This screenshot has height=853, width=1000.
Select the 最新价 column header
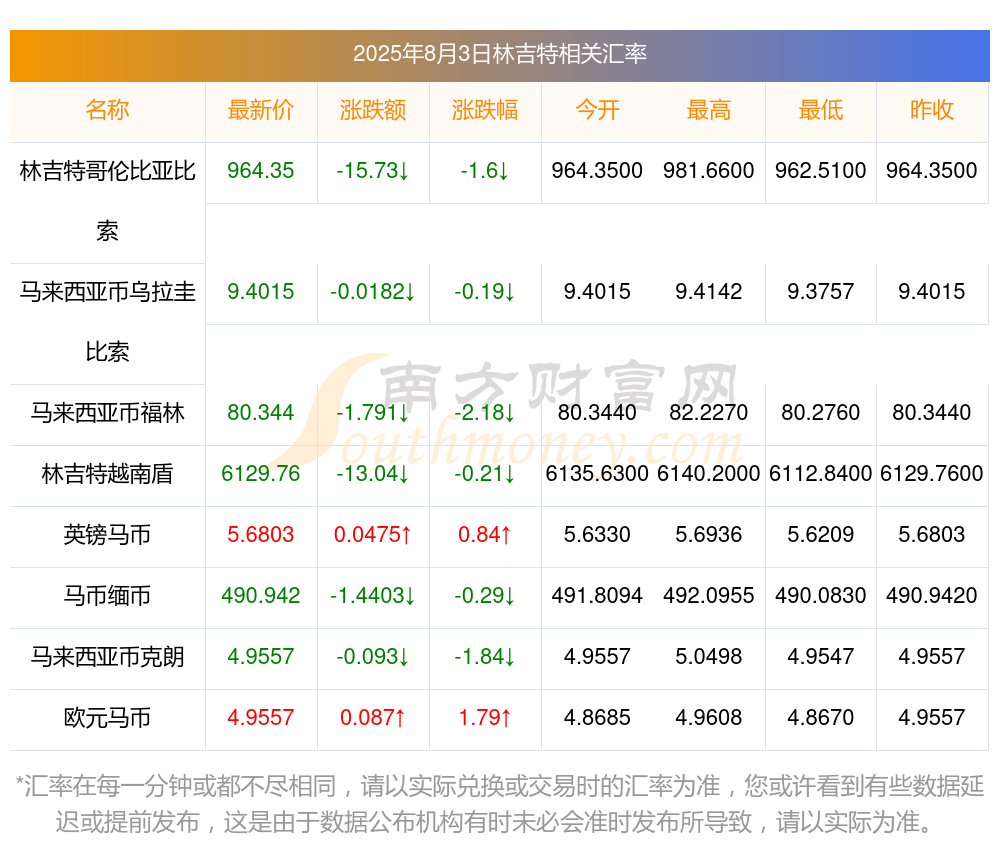261,110
